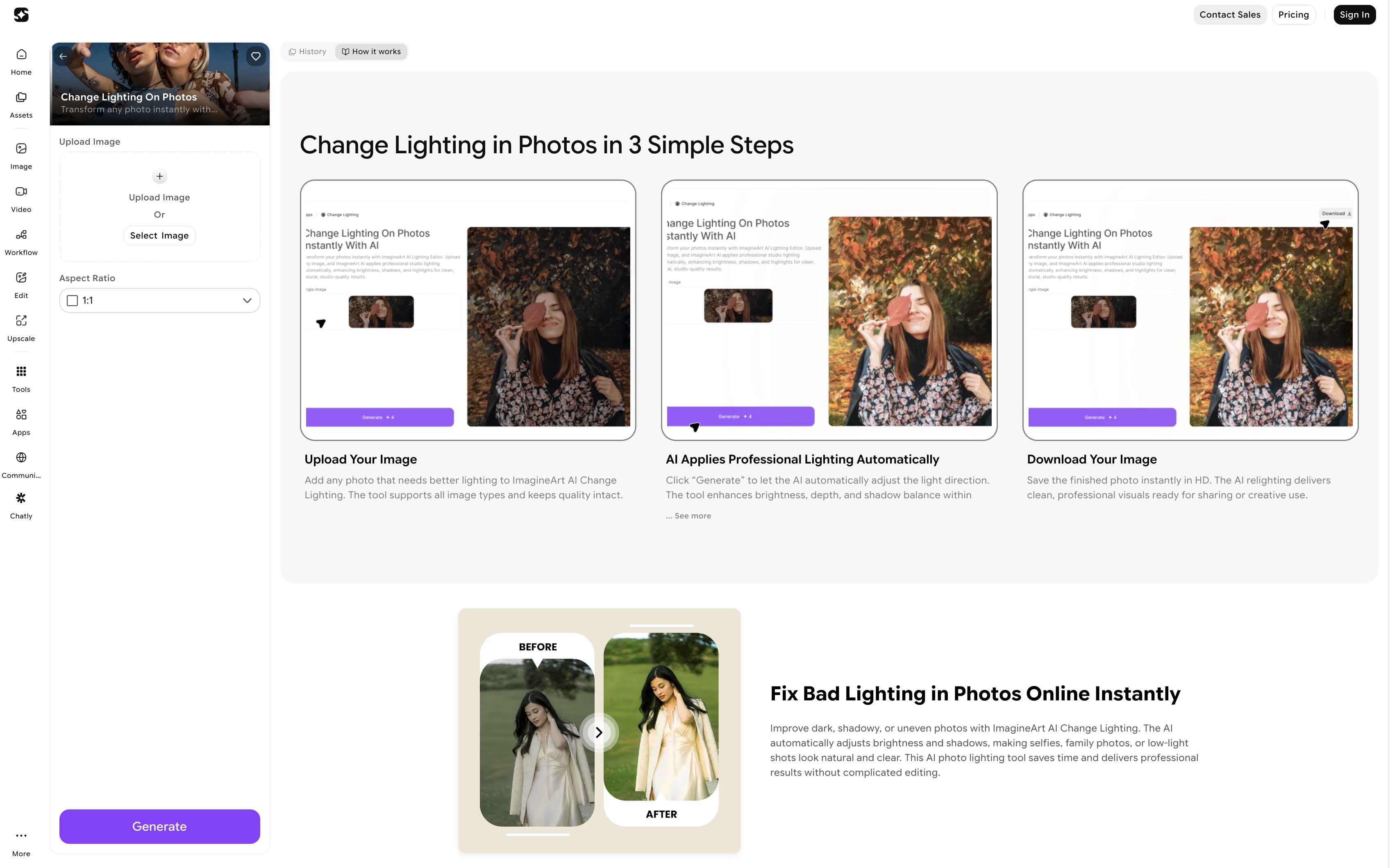Slide the before/after comparison arrow
This screenshot has width=1390, height=868.
(x=599, y=732)
